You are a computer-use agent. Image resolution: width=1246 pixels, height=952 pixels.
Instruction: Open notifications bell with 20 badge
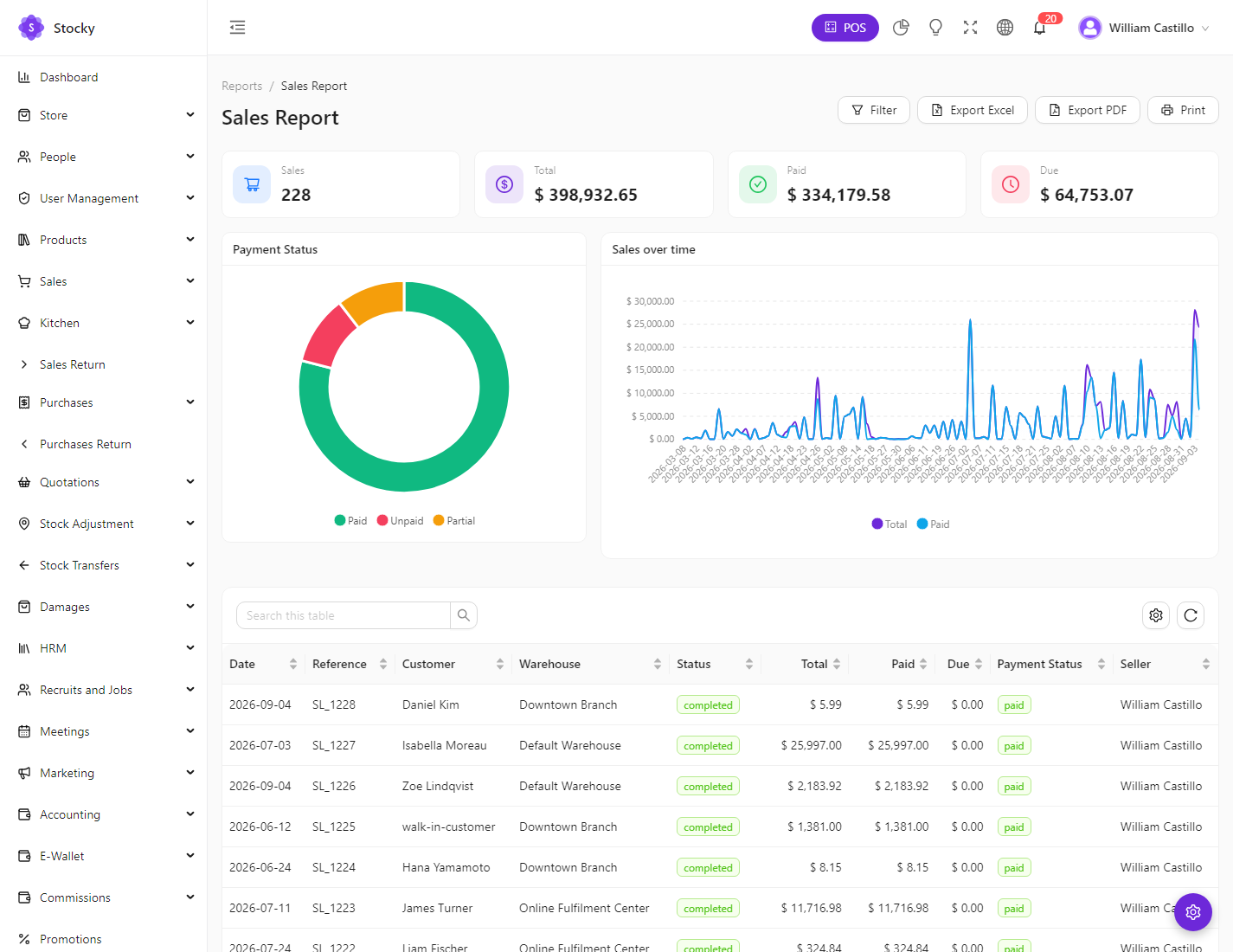1040,28
